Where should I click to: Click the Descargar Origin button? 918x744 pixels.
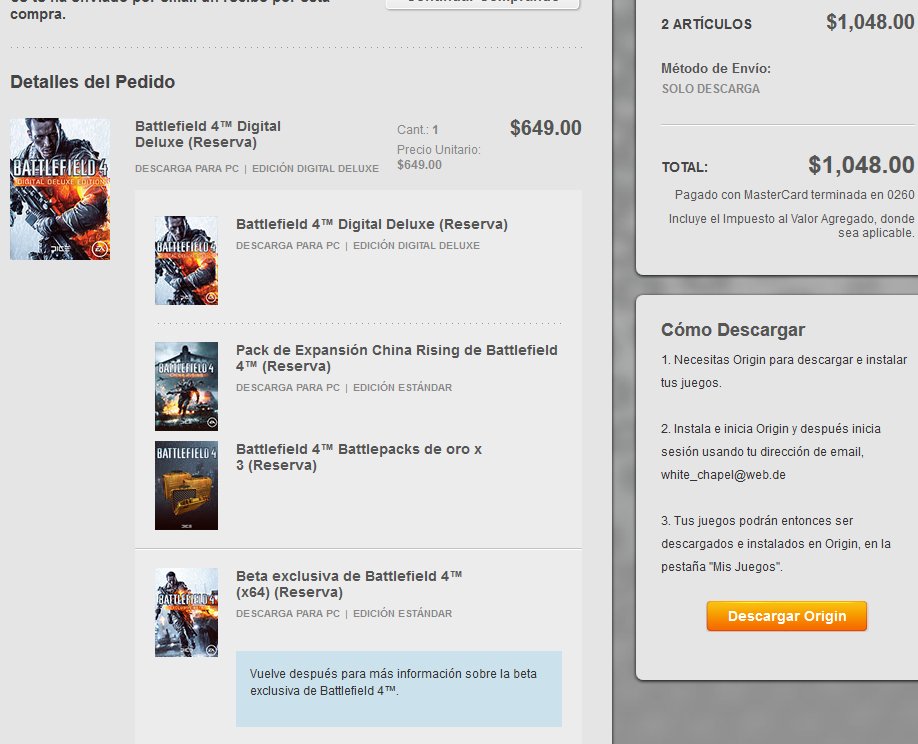(786, 616)
